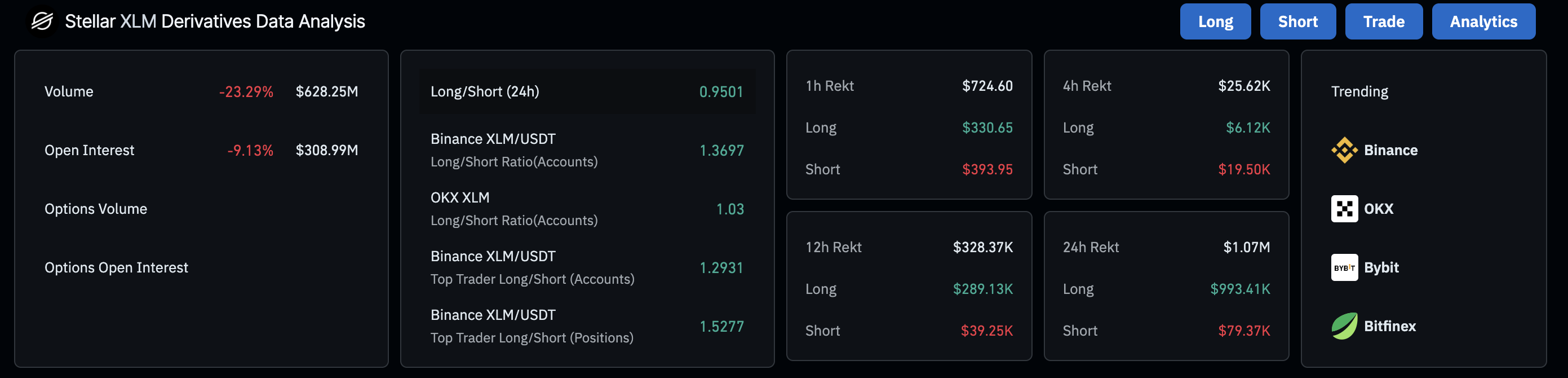
Task: Open the Bitfinex trending exchange link
Action: tap(1390, 326)
